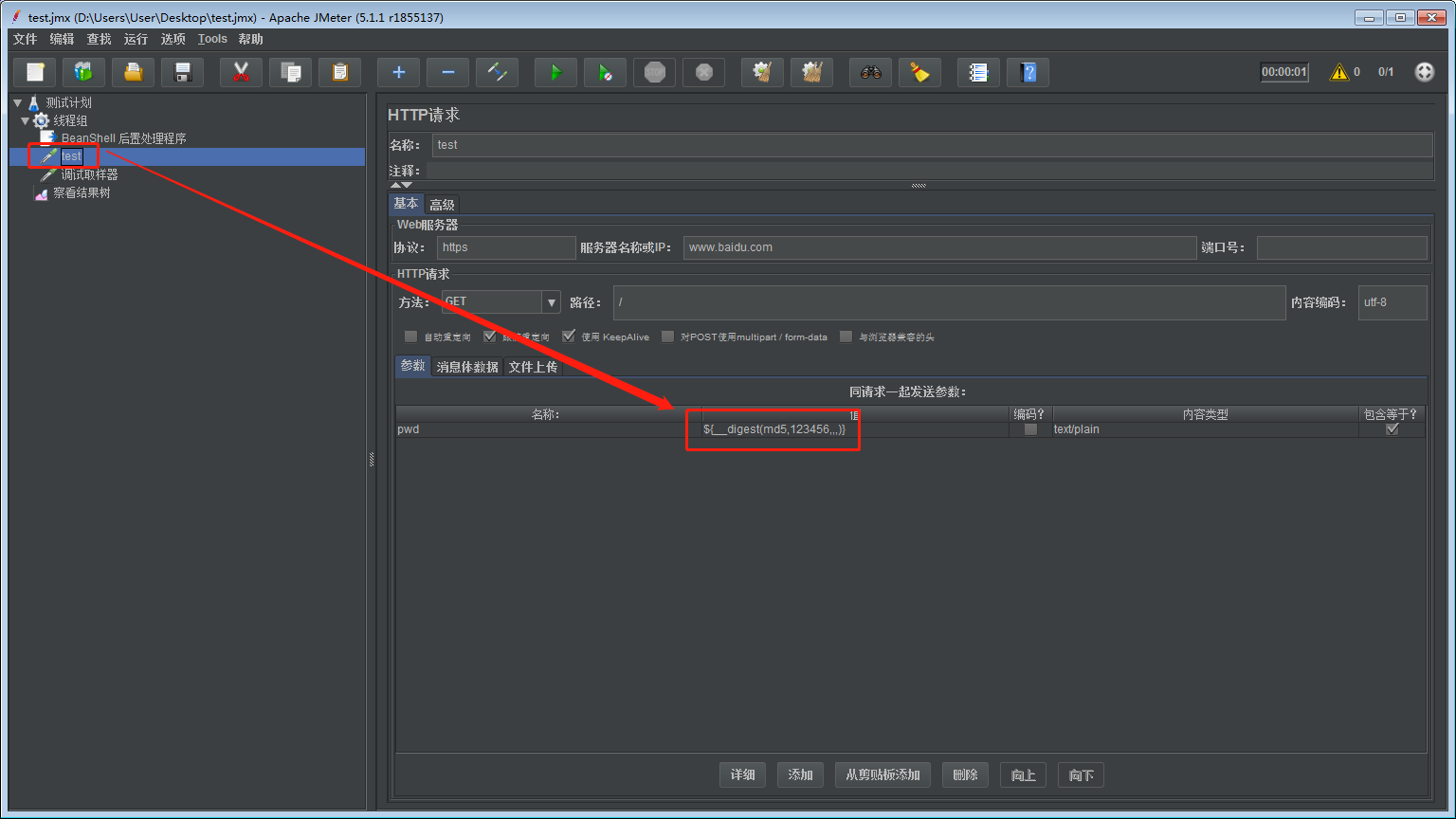Click the 内容编码 field utf-8

click(1392, 302)
